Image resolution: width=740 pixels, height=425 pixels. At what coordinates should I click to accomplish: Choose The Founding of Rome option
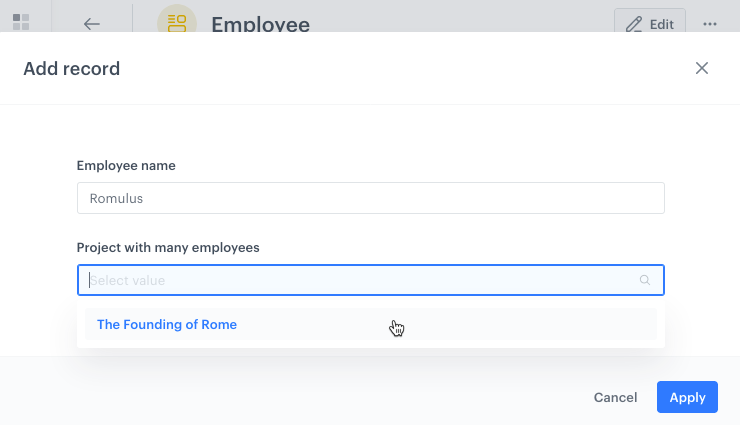click(x=167, y=325)
